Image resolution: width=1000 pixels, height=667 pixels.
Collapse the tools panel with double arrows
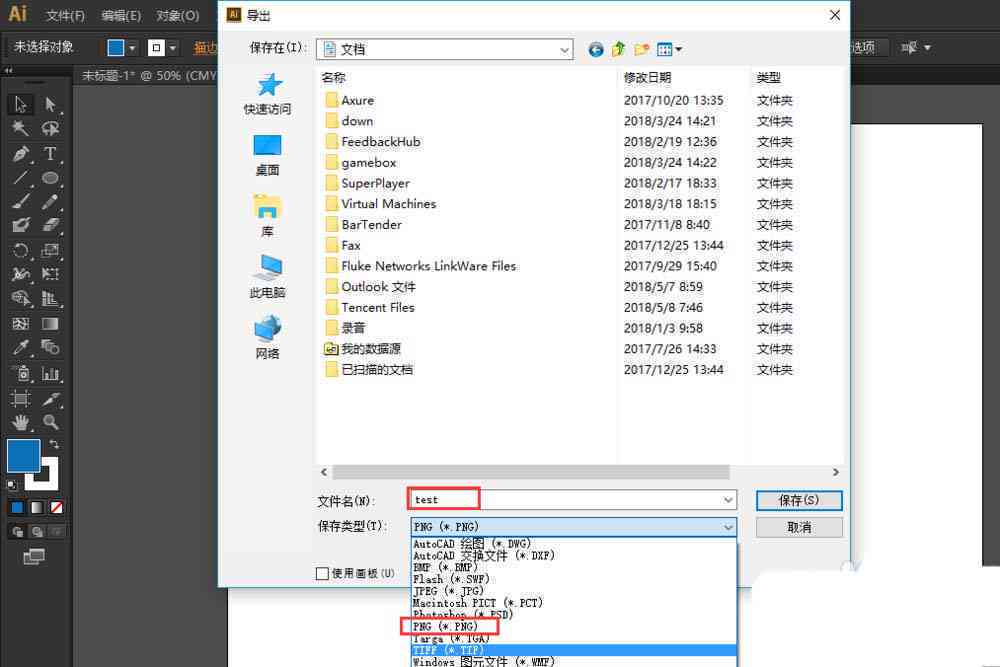point(8,70)
